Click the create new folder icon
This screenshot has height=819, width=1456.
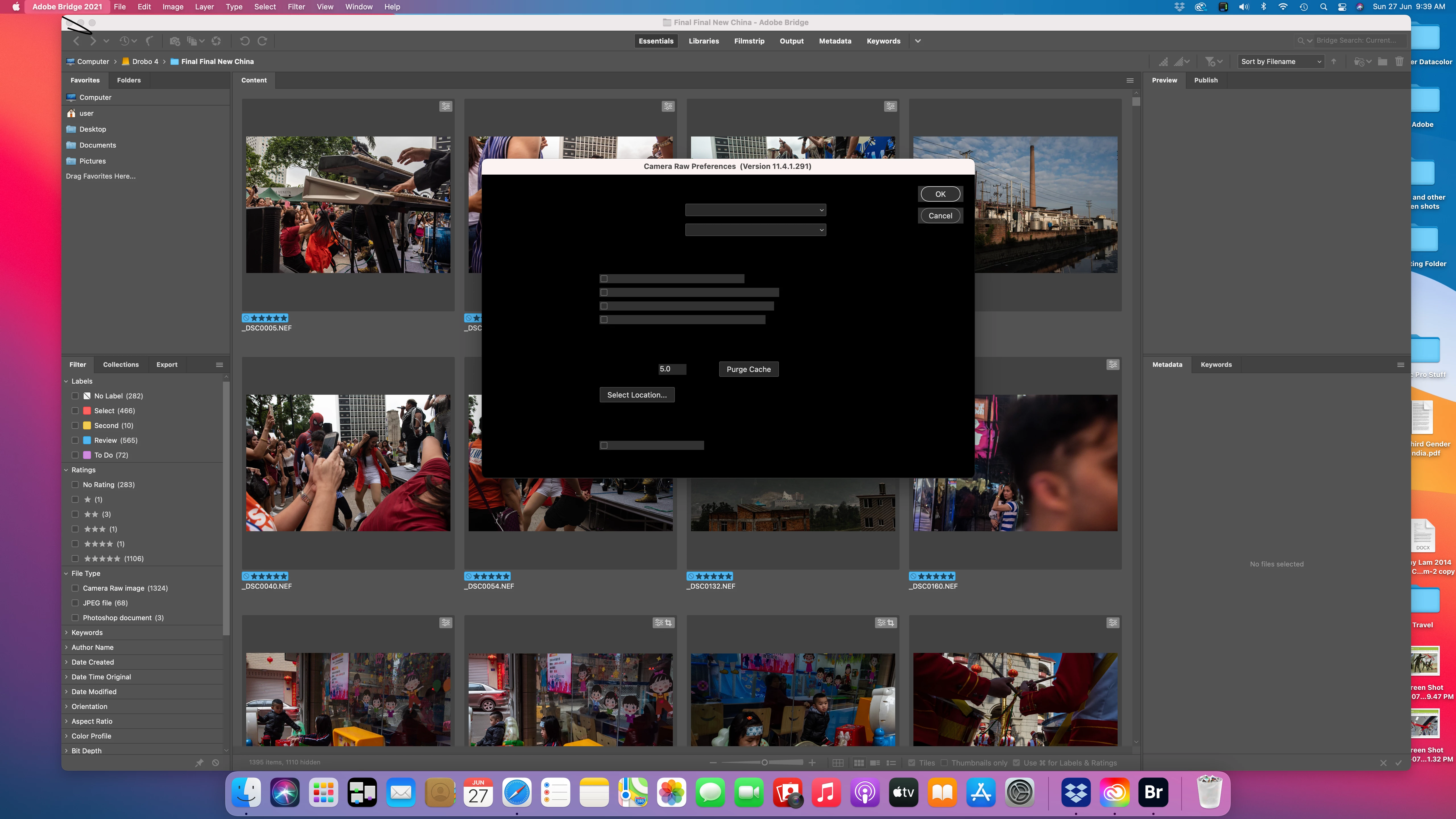coord(1382,62)
